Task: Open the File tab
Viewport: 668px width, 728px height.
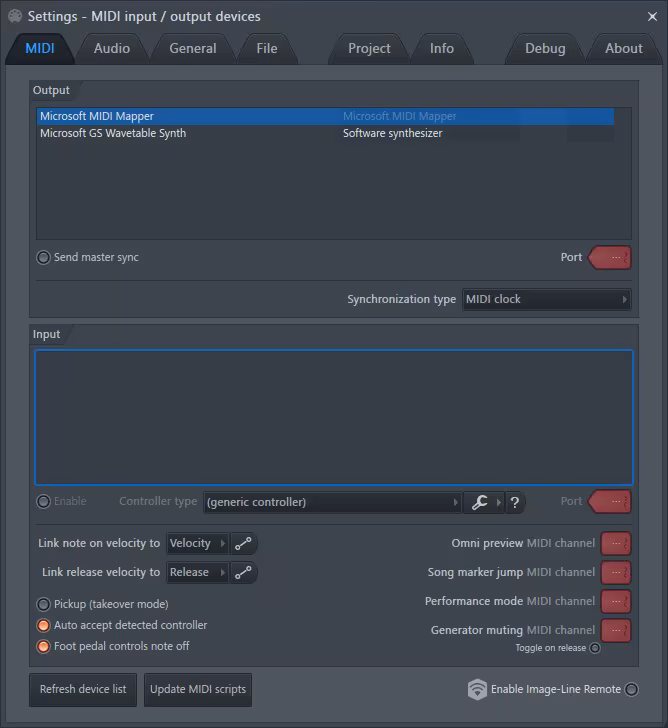Action: (267, 49)
